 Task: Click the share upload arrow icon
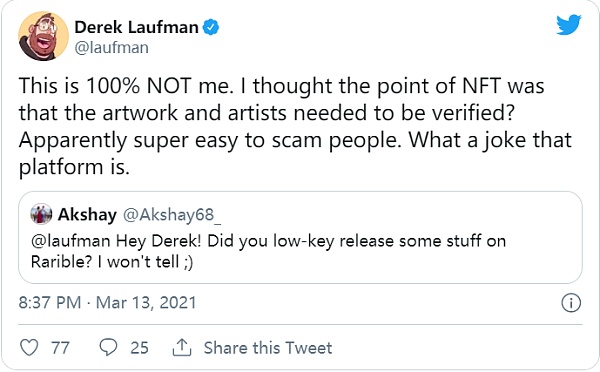[x=182, y=347]
